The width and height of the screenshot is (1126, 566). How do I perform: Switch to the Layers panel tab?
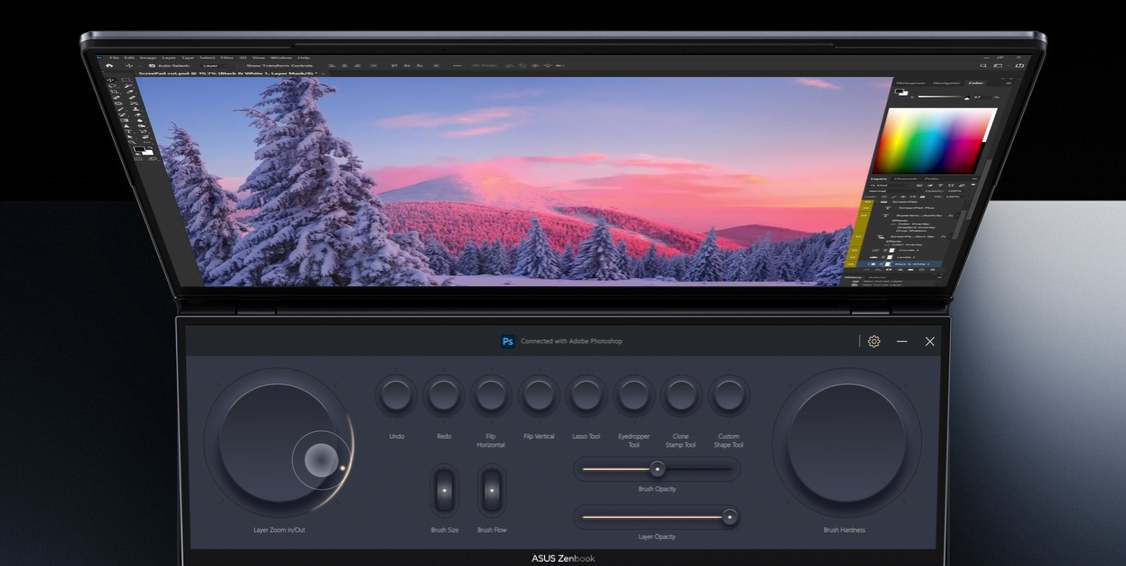point(879,179)
